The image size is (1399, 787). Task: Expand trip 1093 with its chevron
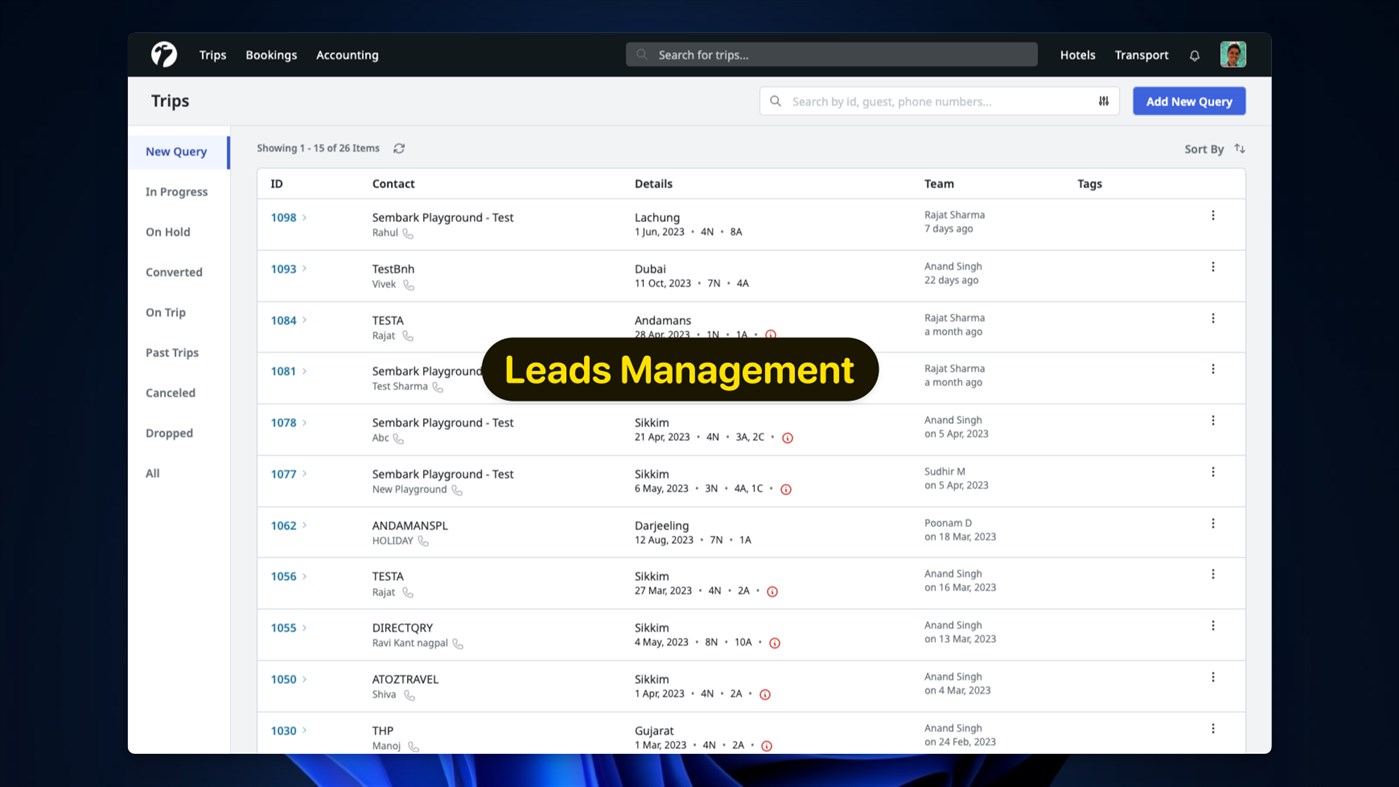tap(305, 269)
